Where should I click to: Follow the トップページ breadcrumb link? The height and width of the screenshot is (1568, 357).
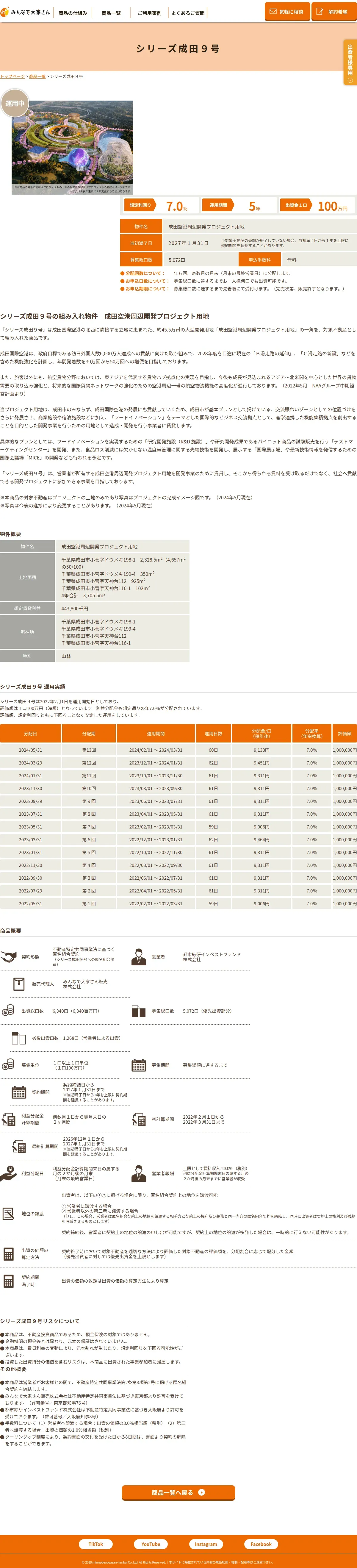click(x=12, y=77)
